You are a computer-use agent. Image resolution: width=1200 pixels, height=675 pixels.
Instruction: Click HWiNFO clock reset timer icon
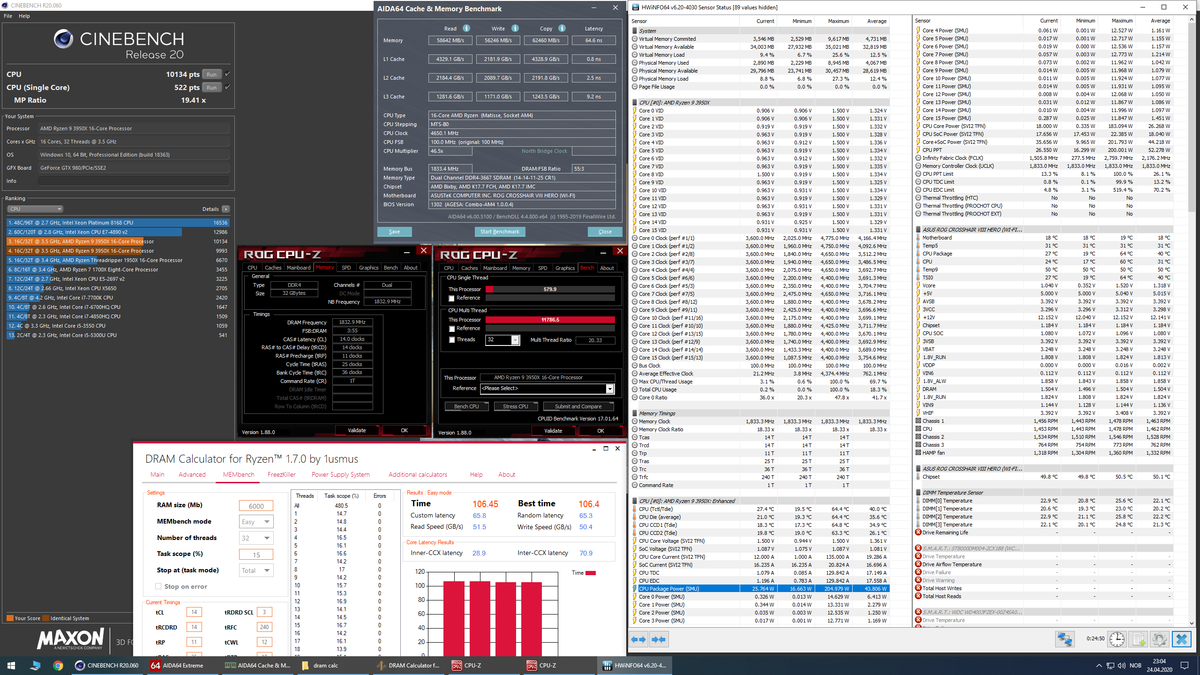1116,639
